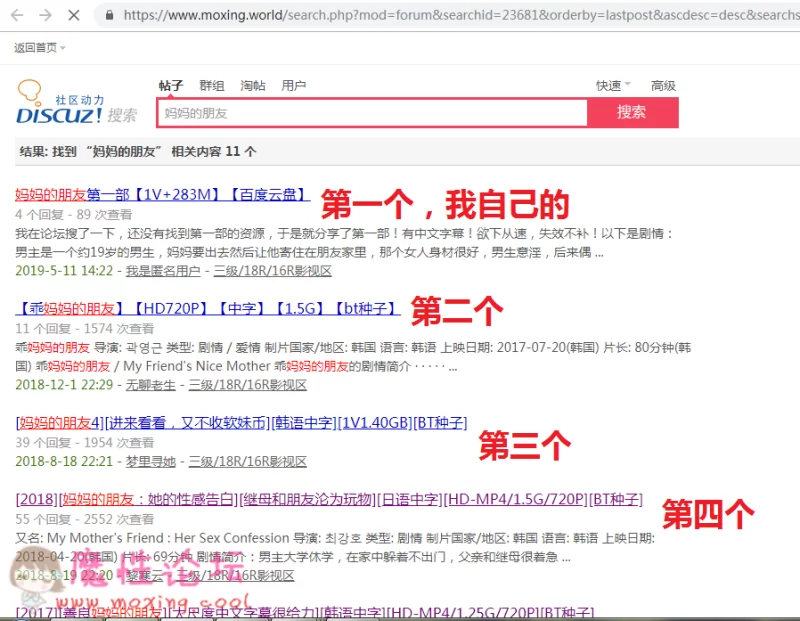Open 三级/18R/16R影视区 link beside 无聊老生
The height and width of the screenshot is (621, 800).
click(x=247, y=385)
